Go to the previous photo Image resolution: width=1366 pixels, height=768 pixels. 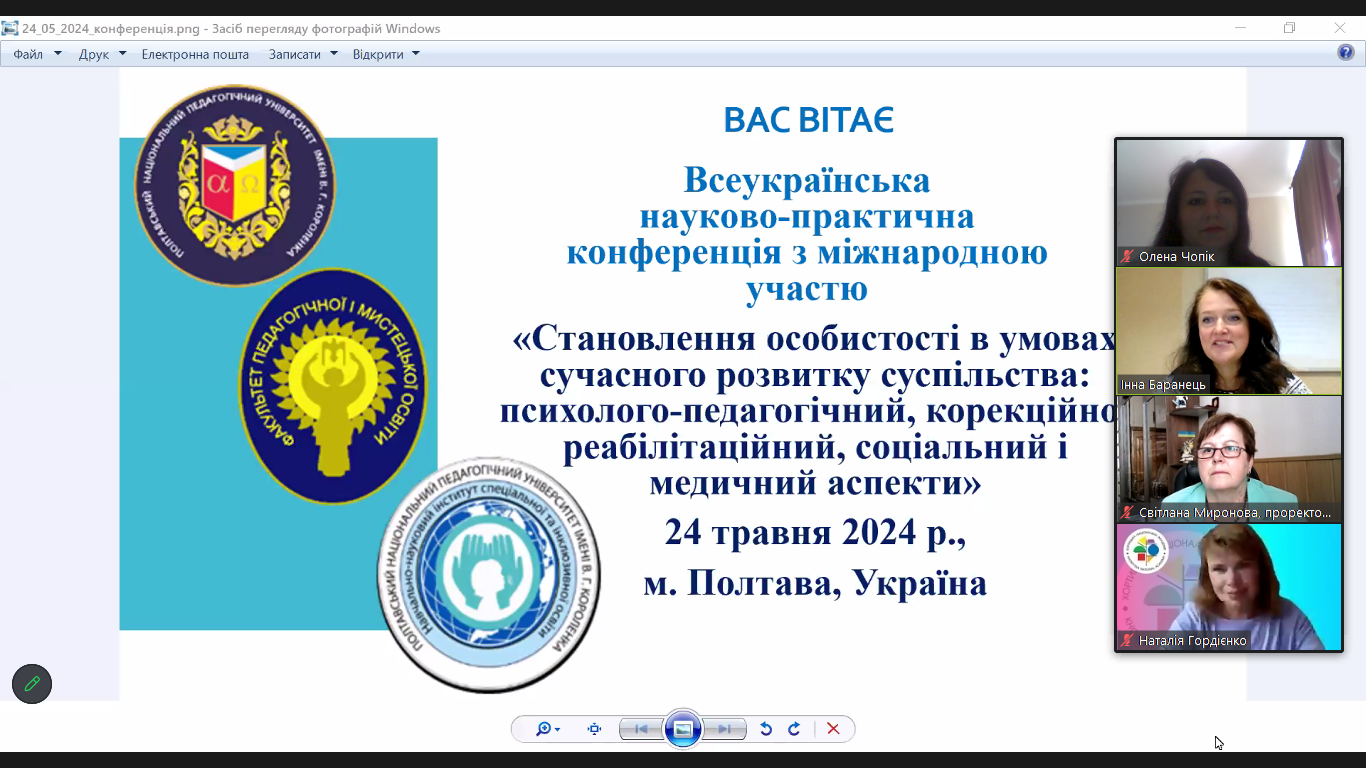click(x=641, y=729)
